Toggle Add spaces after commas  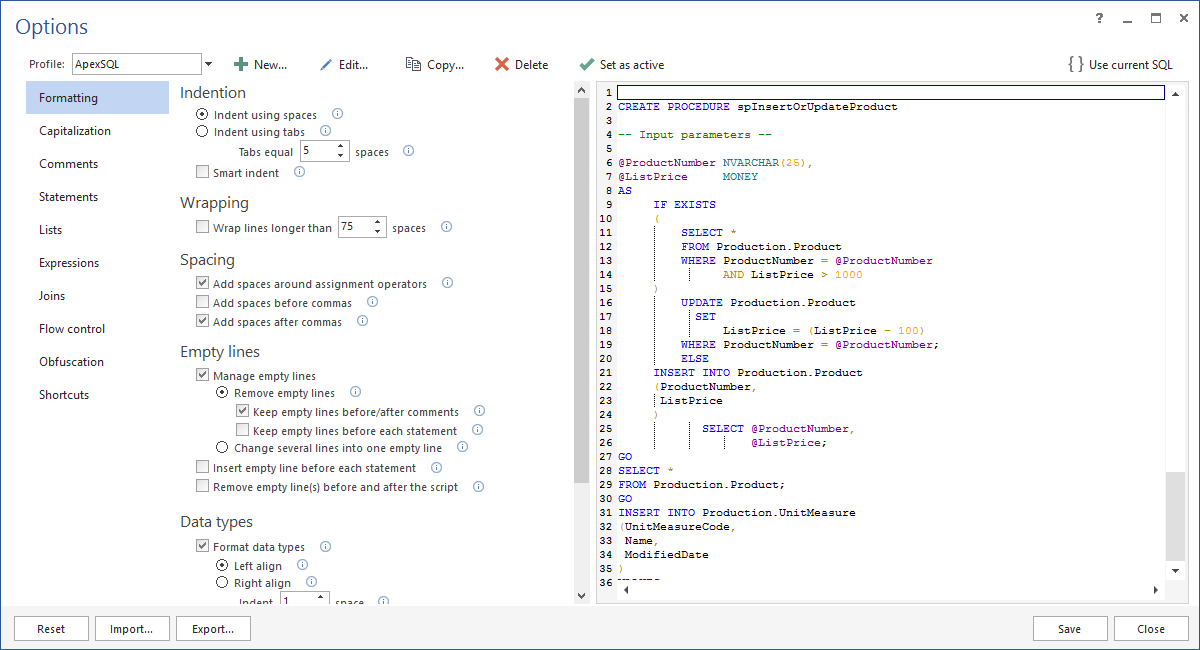point(203,322)
